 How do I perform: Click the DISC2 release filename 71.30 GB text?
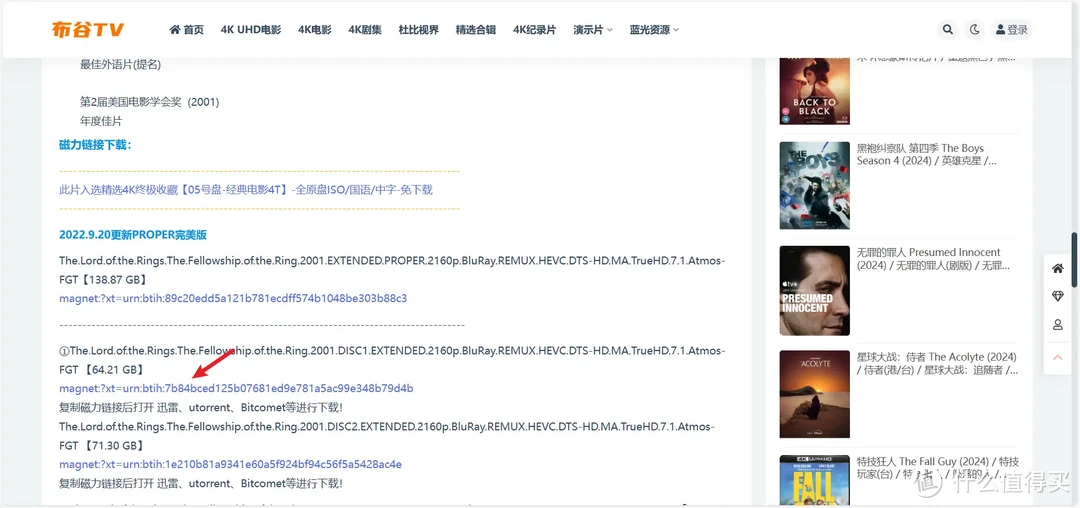click(386, 436)
